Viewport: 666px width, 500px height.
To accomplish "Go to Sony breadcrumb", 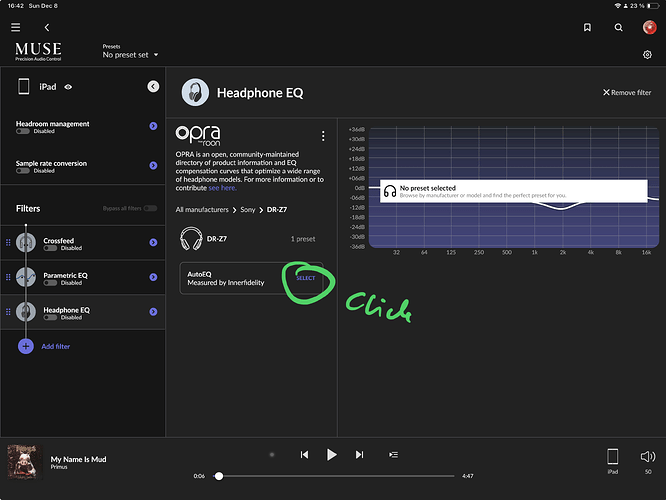I will pos(248,210).
